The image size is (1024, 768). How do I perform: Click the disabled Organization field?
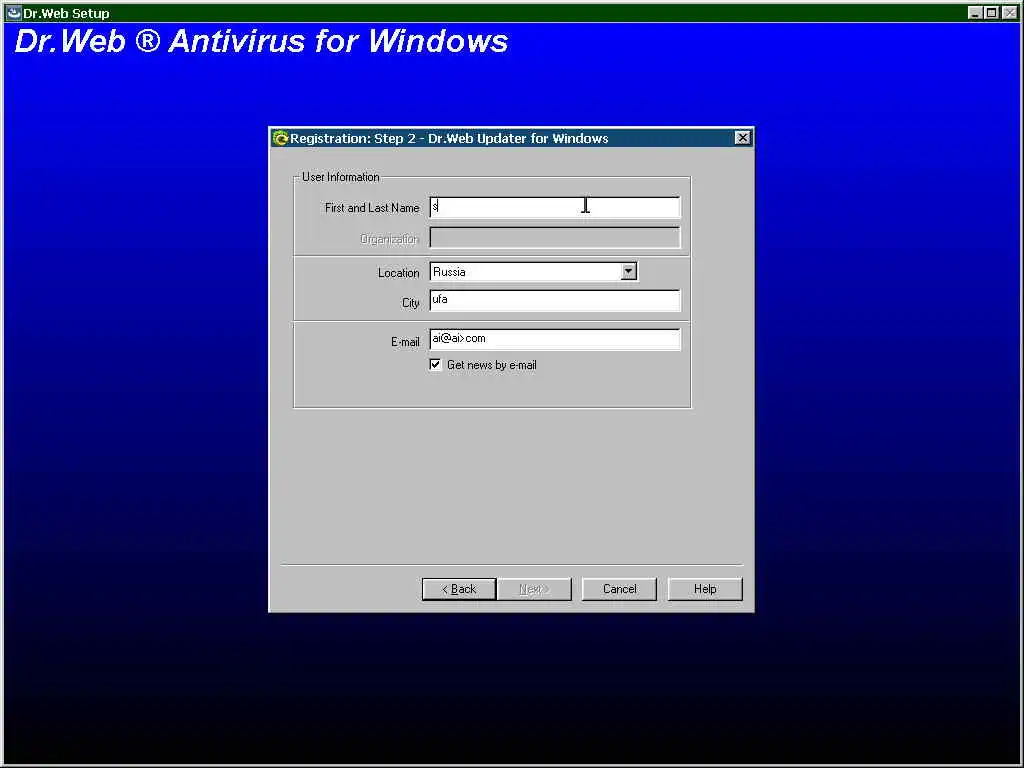[554, 238]
